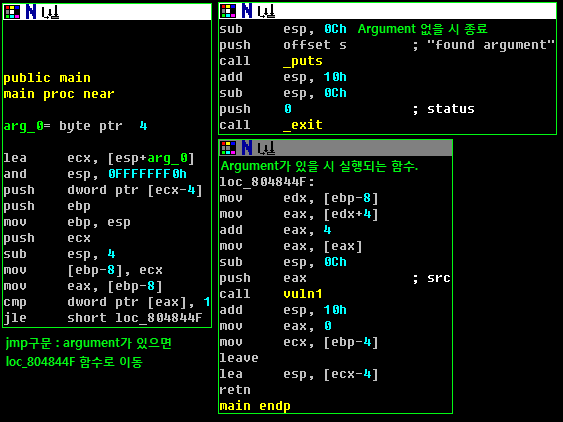563x422 pixels.
Task: Click the 'loc_804844F:' label
Action: coord(267,182)
